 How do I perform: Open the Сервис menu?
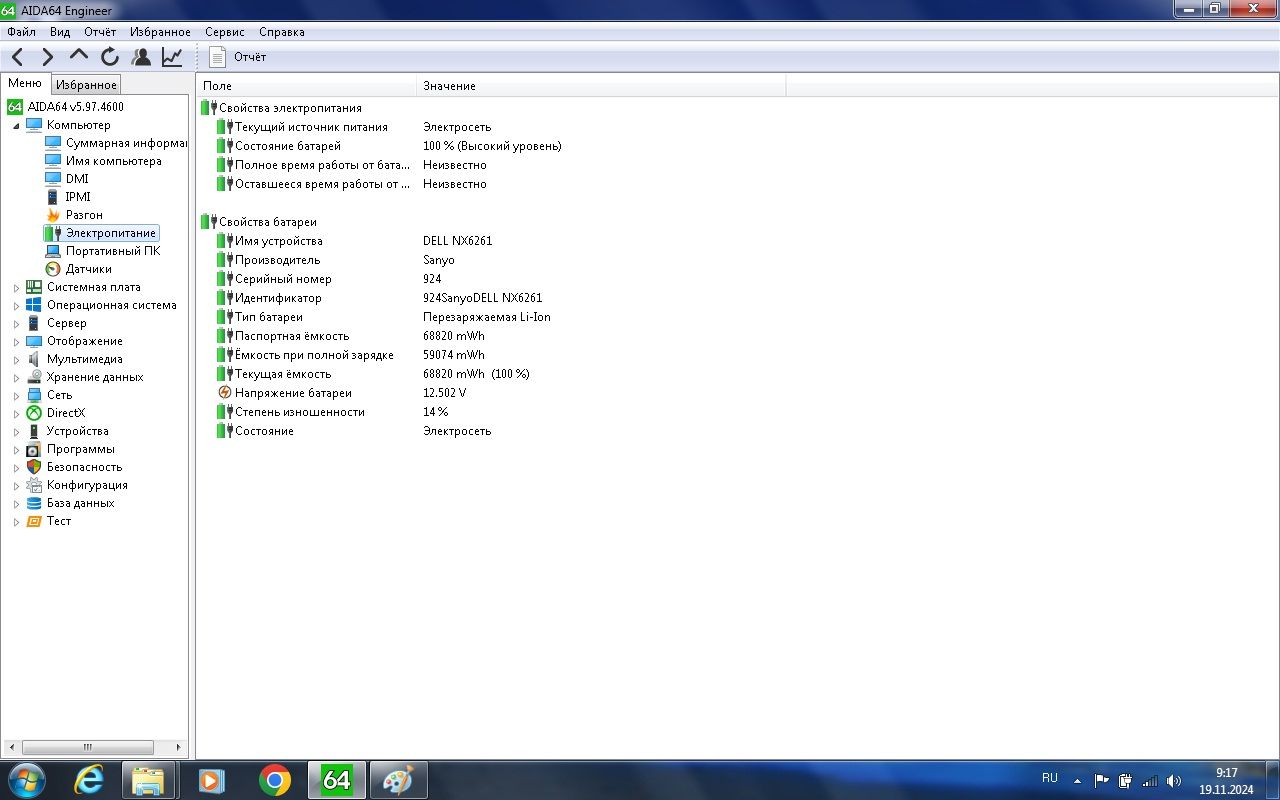(224, 32)
